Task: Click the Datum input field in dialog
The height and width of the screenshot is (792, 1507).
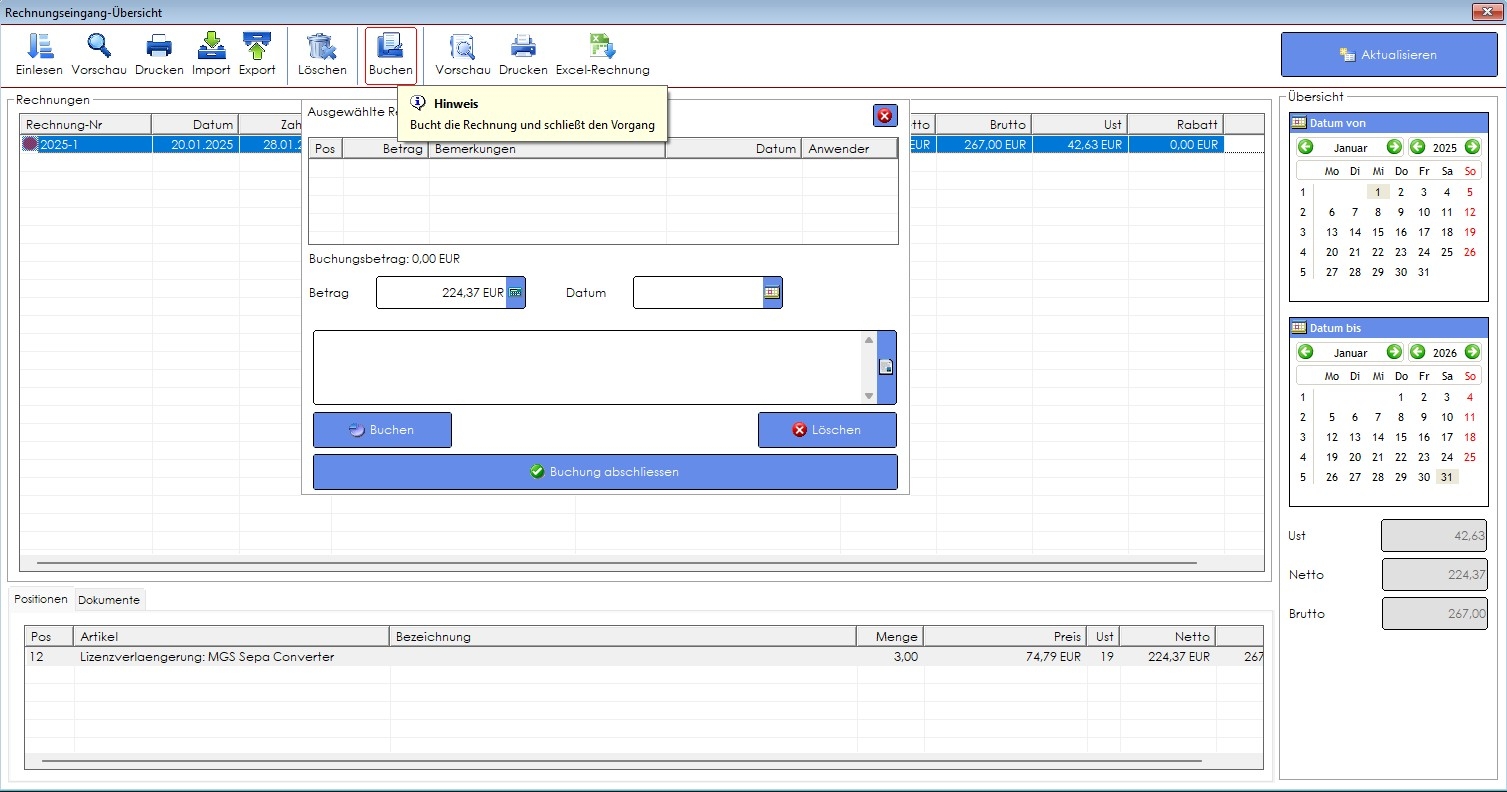Action: tap(698, 293)
